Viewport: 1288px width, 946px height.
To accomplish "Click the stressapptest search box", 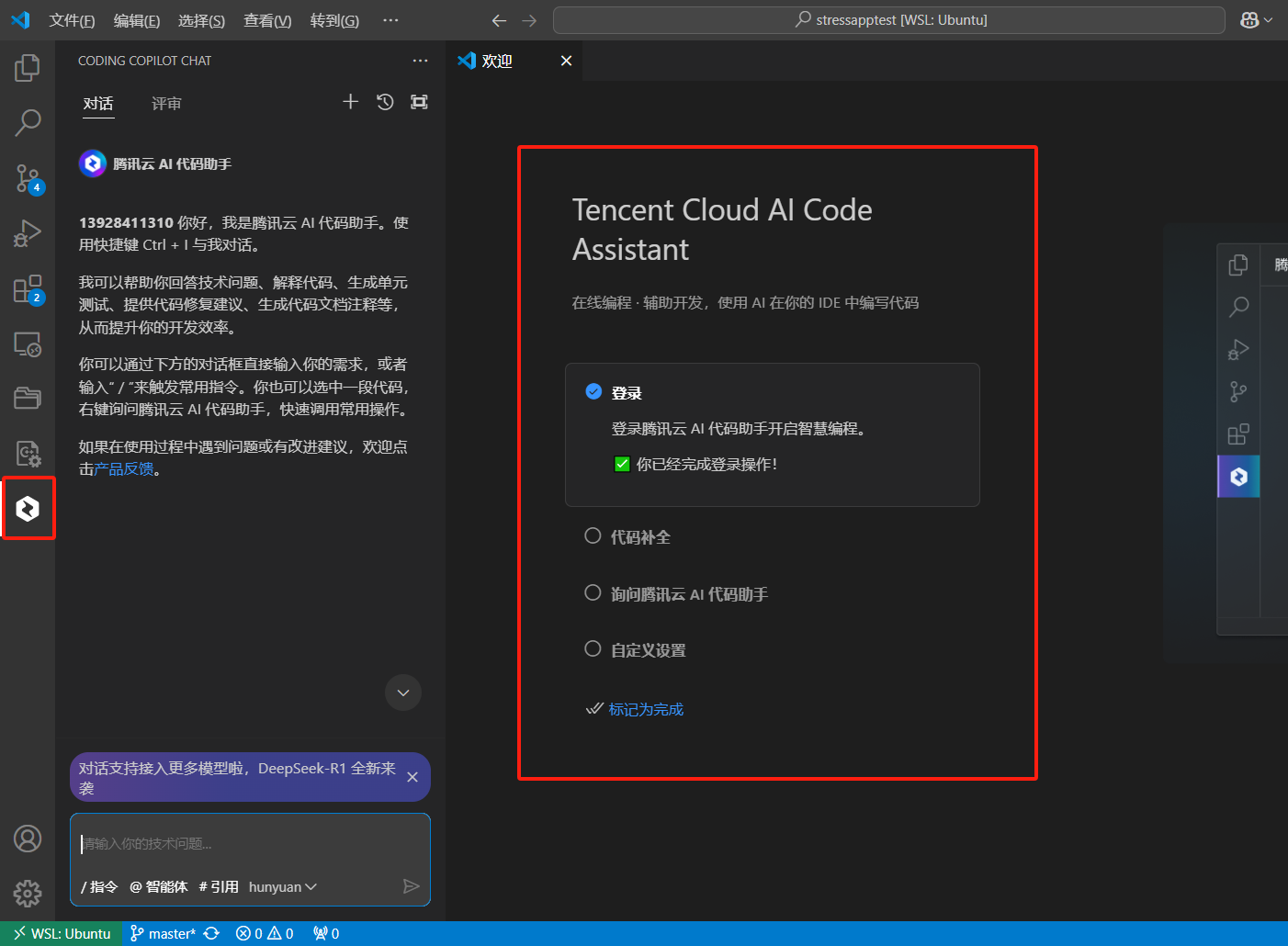I will coord(888,20).
